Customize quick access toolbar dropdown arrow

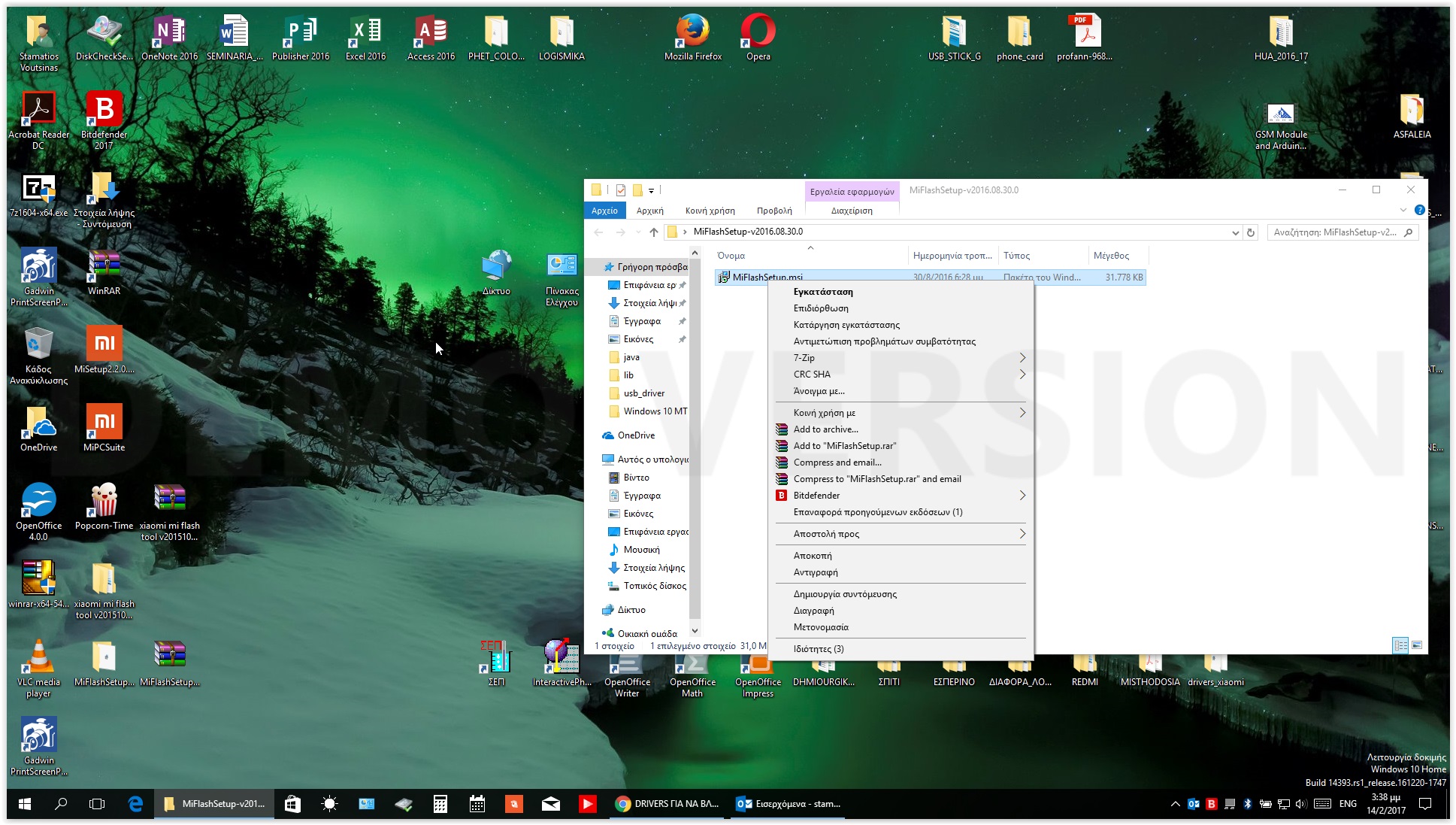pyautogui.click(x=652, y=190)
